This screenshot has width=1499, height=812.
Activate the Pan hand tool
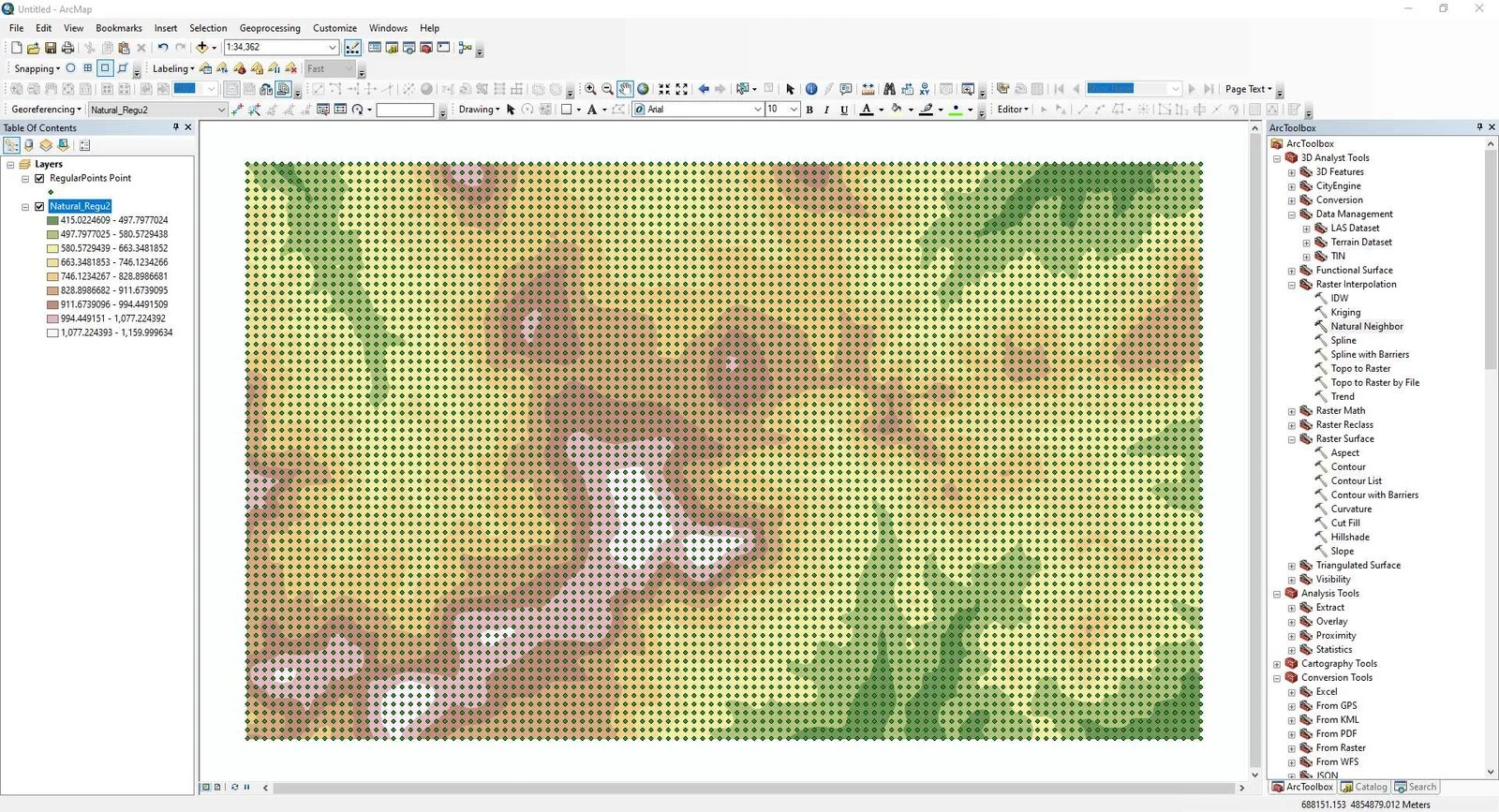[x=625, y=89]
